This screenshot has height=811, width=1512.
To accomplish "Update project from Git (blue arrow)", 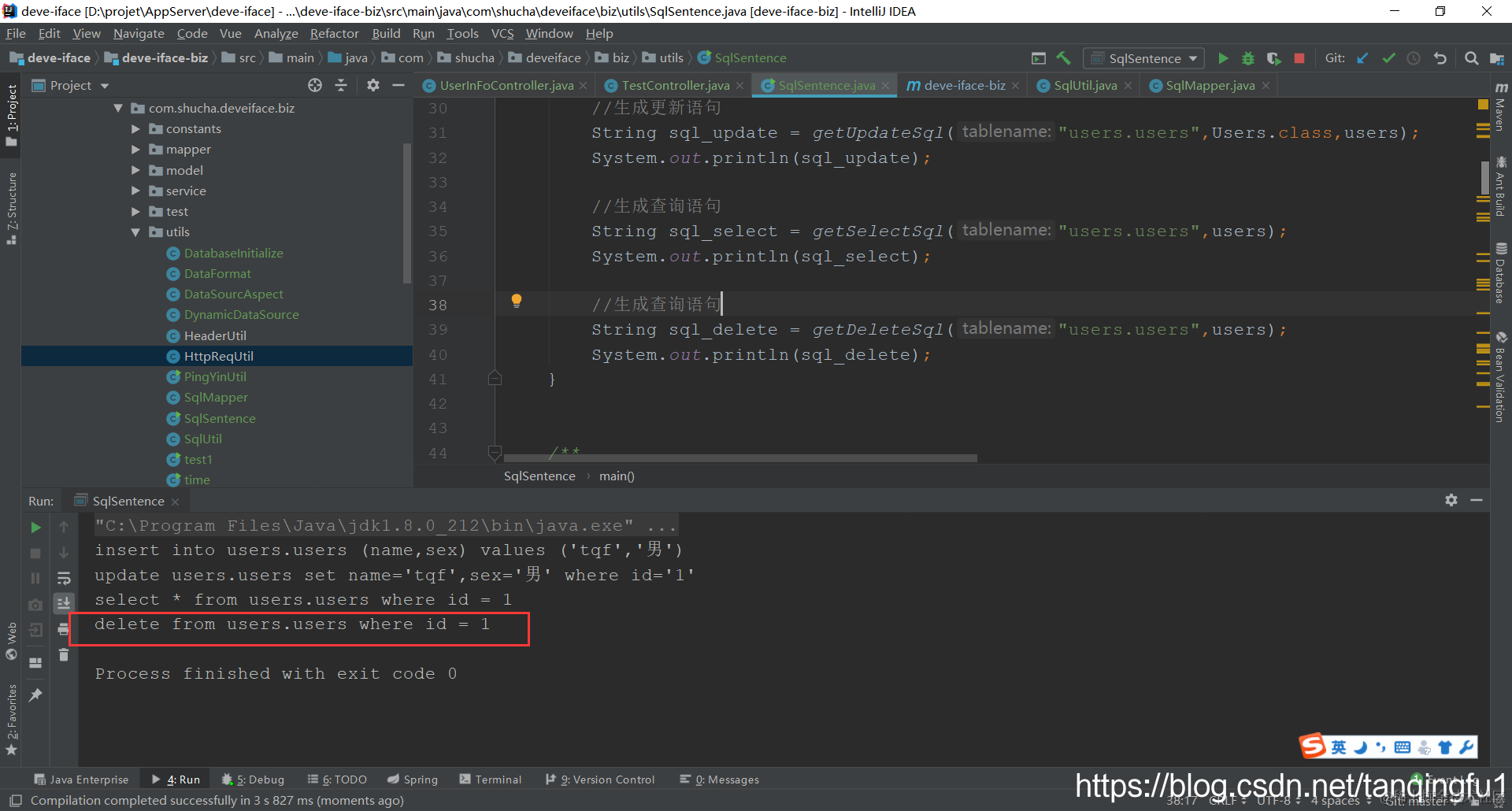I will (1363, 58).
